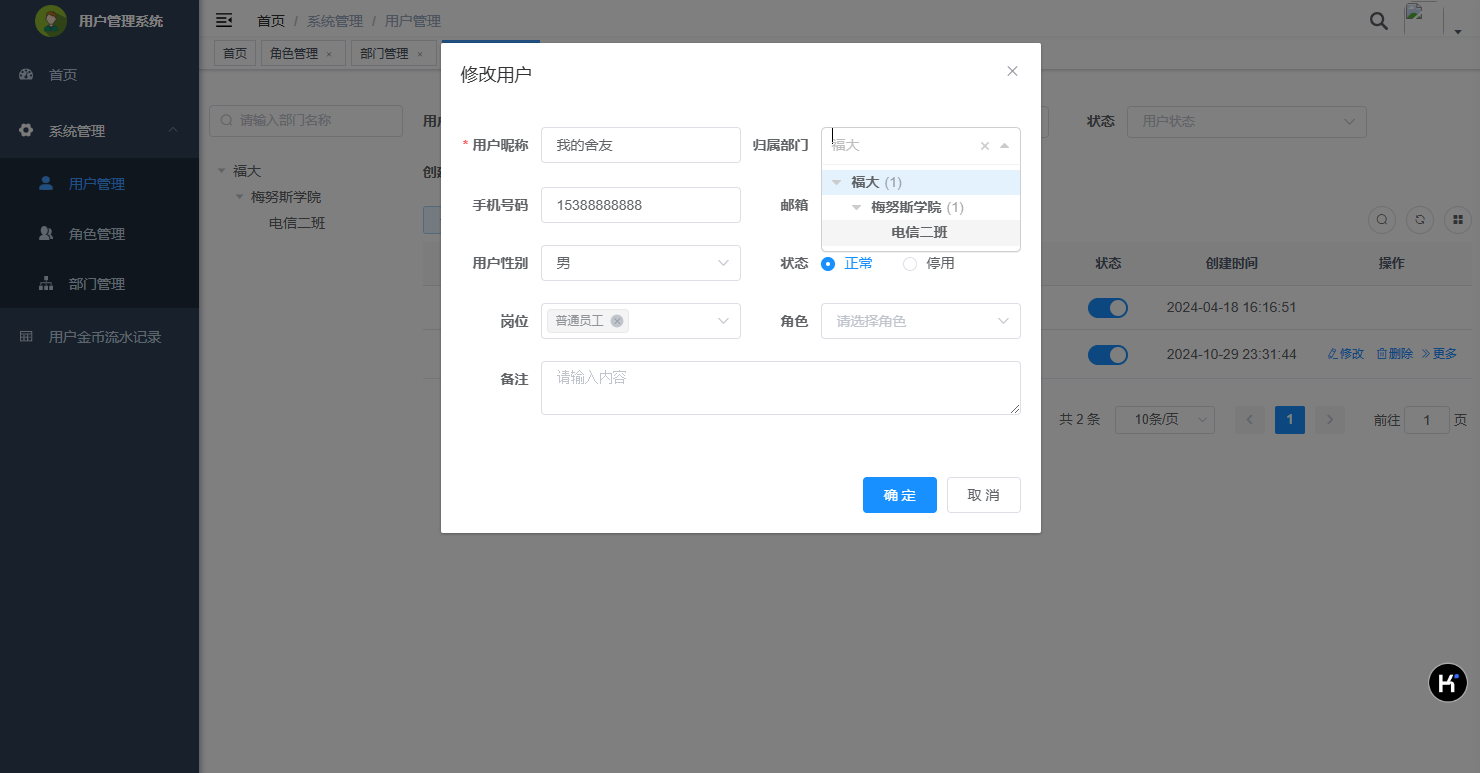Select 用户管理 in the sidebar submenu
The width and height of the screenshot is (1480, 773).
99,184
